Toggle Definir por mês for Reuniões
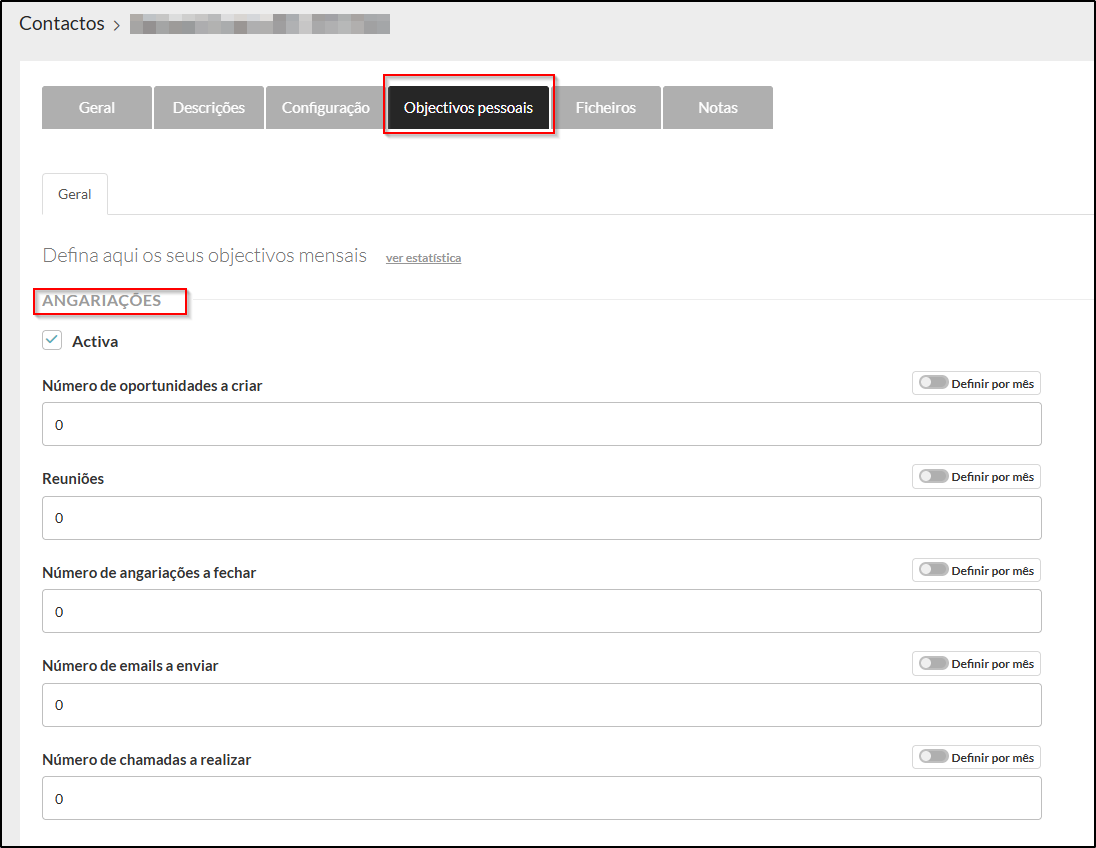 click(x=934, y=476)
